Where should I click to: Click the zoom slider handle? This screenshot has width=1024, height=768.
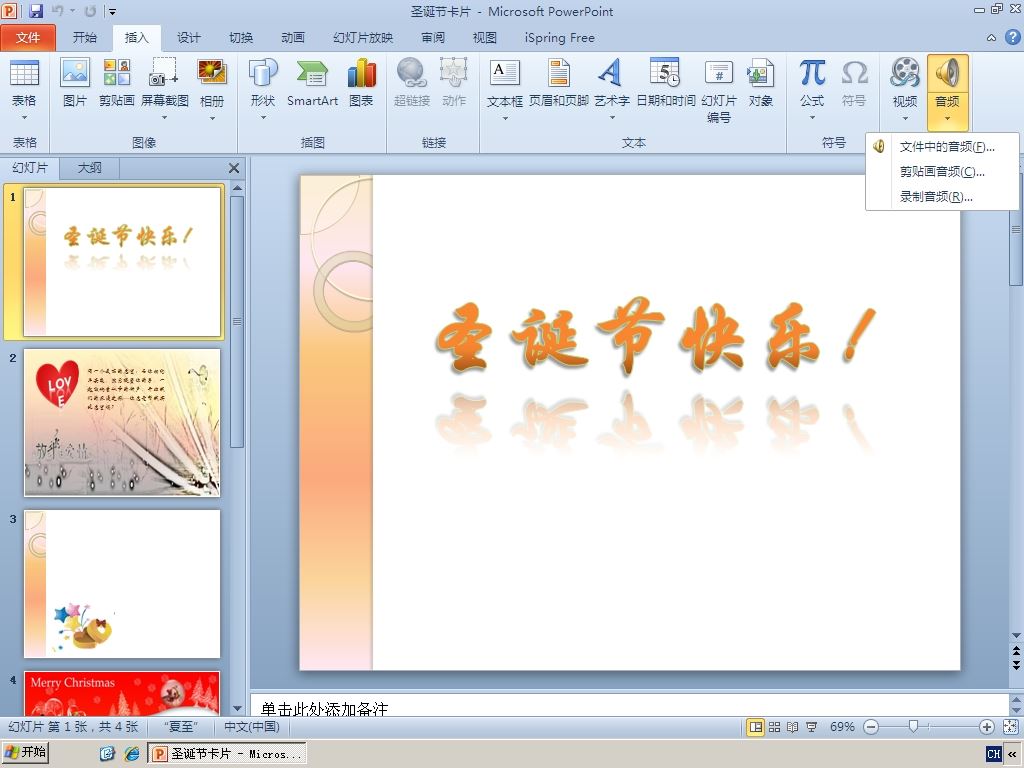(x=913, y=726)
